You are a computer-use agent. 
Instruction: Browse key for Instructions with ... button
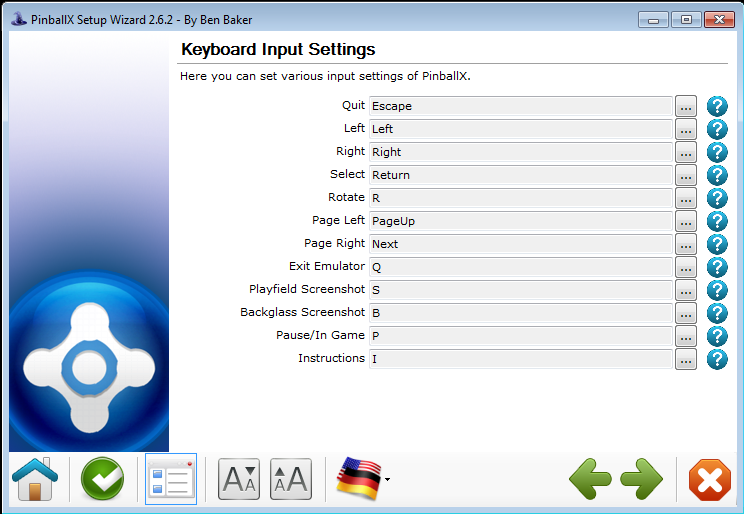[686, 359]
